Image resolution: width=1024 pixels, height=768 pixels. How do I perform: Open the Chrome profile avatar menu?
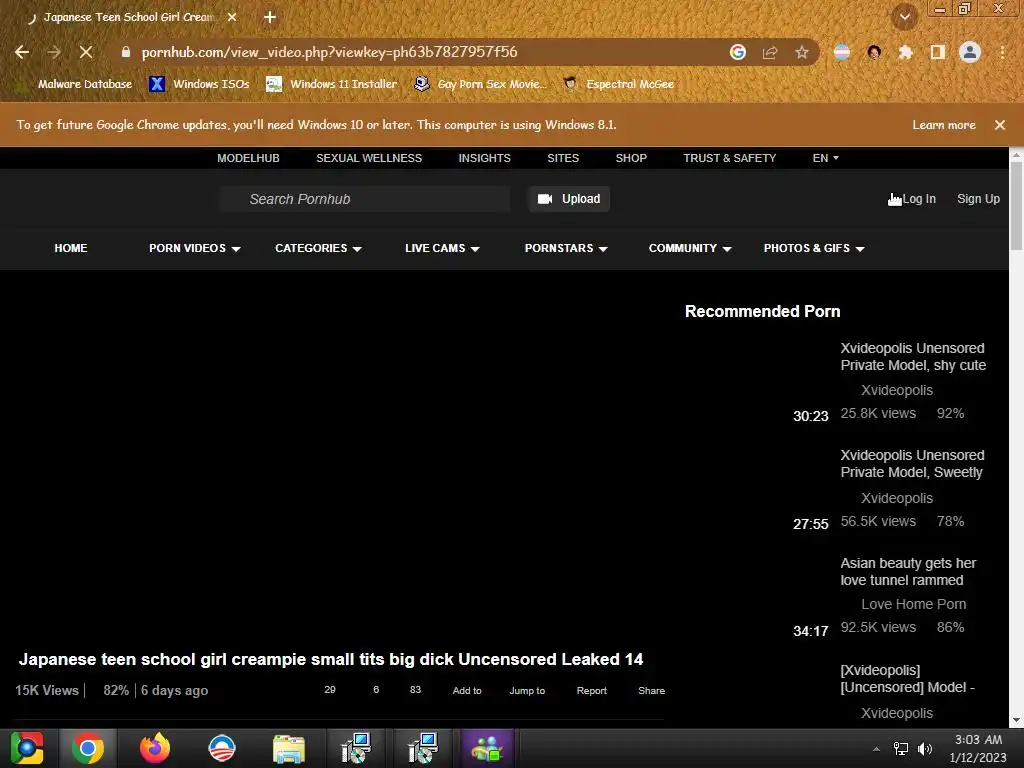pyautogui.click(x=970, y=52)
